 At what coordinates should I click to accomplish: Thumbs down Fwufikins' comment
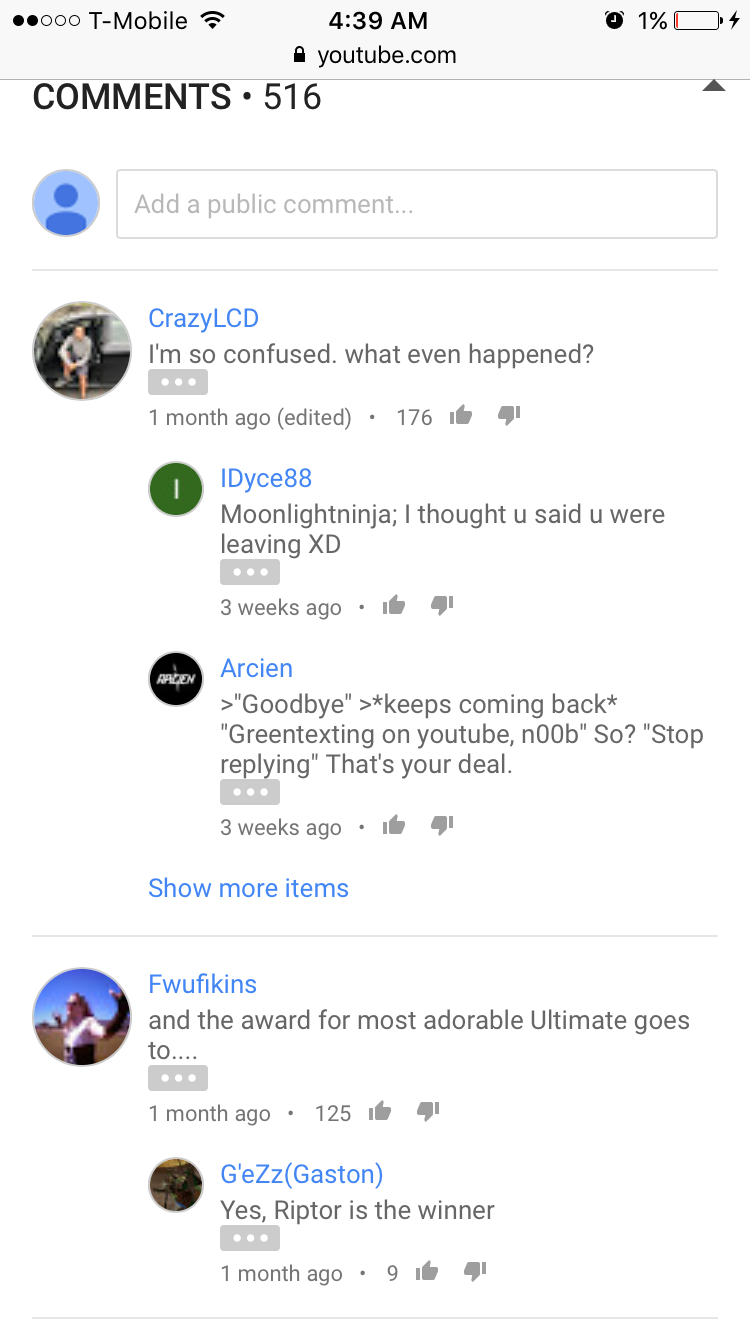[x=428, y=1111]
